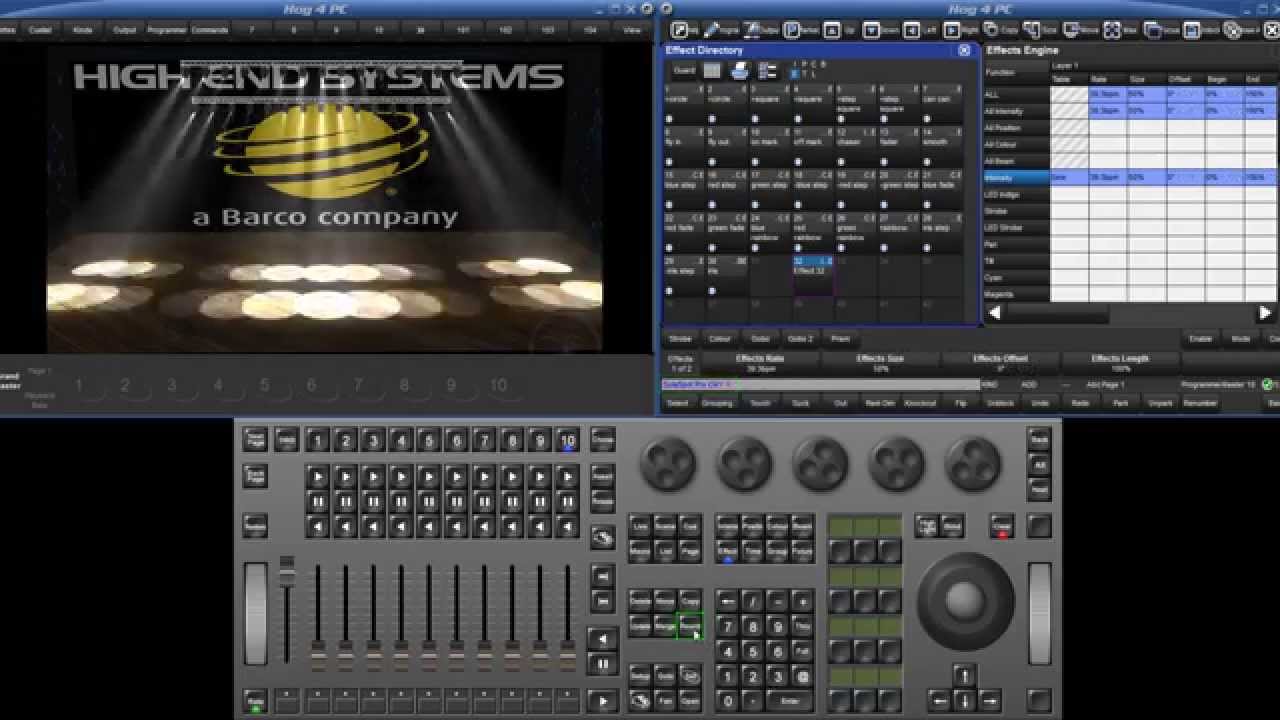Click the Copy window toolbar icon
The height and width of the screenshot is (720, 1280).
[x=1001, y=31]
